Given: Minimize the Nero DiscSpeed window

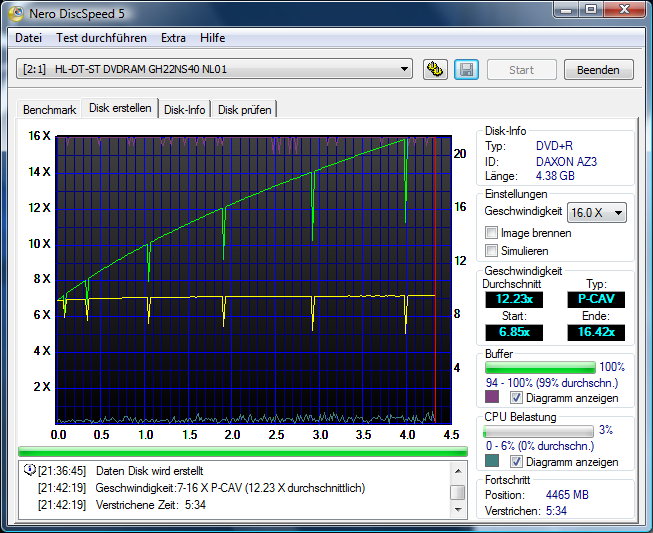Looking at the screenshot, I should click(566, 9).
